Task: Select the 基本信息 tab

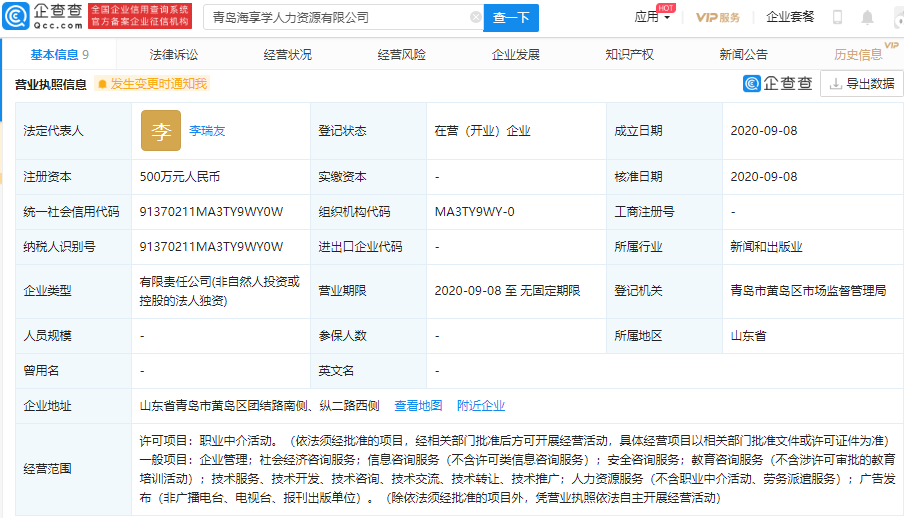Action: (x=59, y=55)
